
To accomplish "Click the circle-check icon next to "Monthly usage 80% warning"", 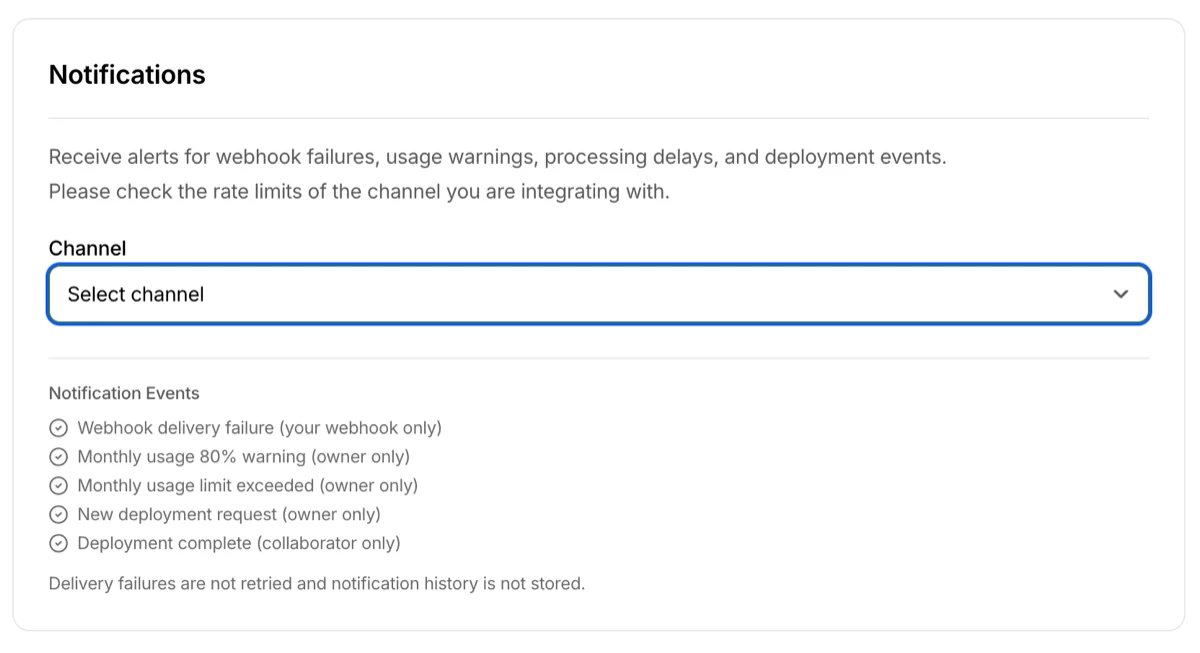I will tap(58, 457).
